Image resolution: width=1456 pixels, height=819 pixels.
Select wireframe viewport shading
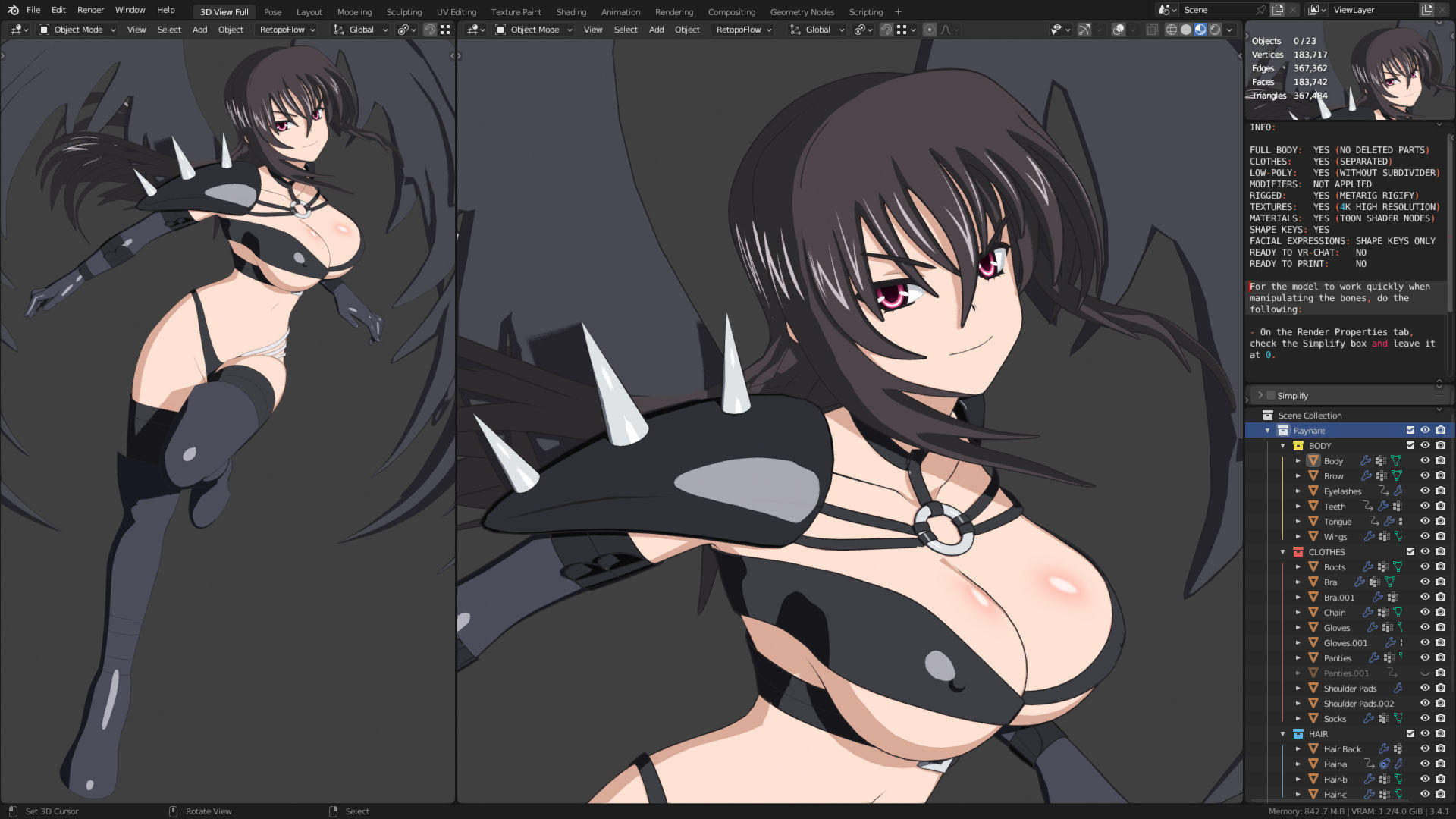point(1172,30)
